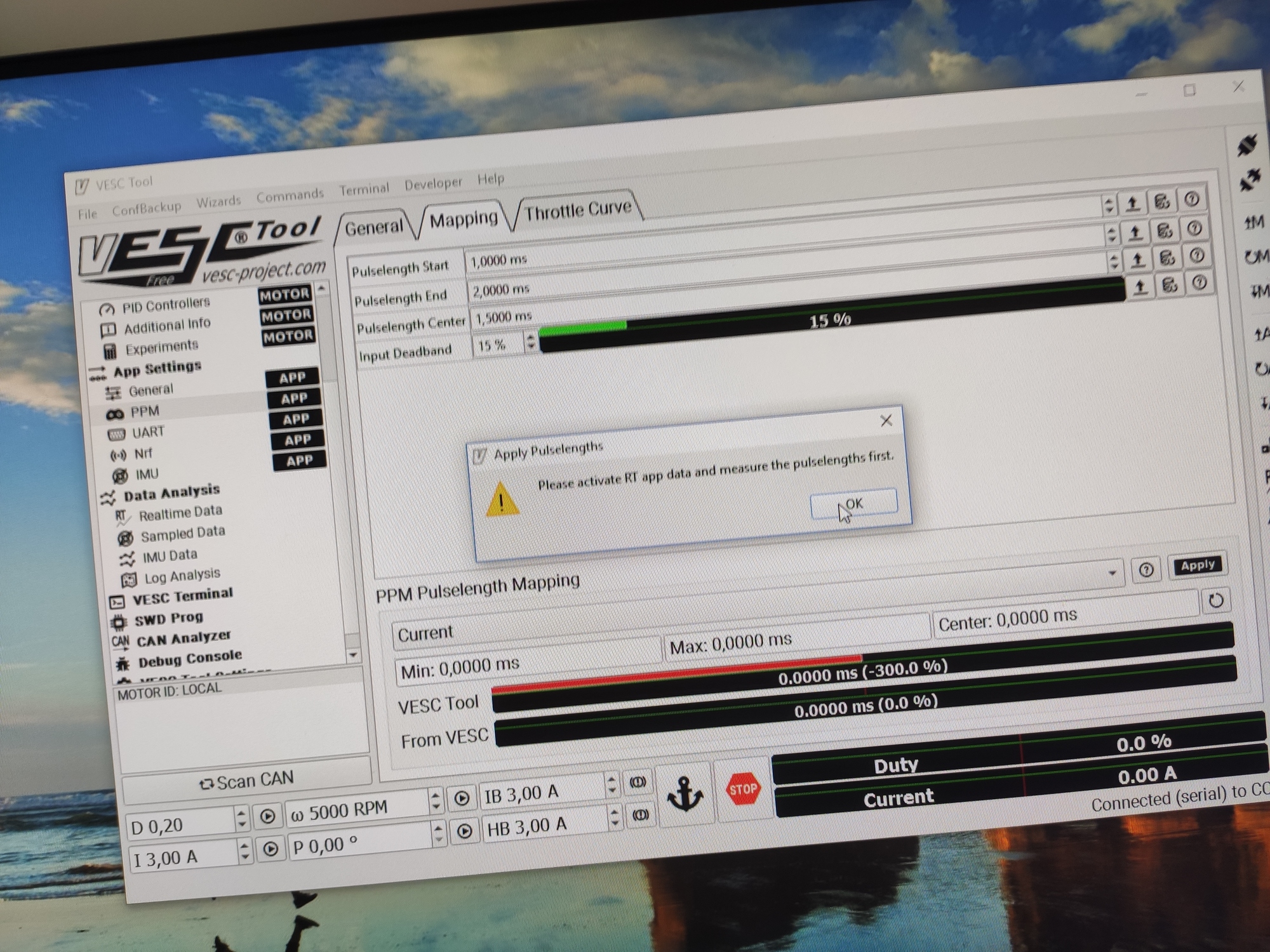This screenshot has width=1270, height=952.
Task: Adjust the 5000 RPM stepper
Action: coord(435,801)
